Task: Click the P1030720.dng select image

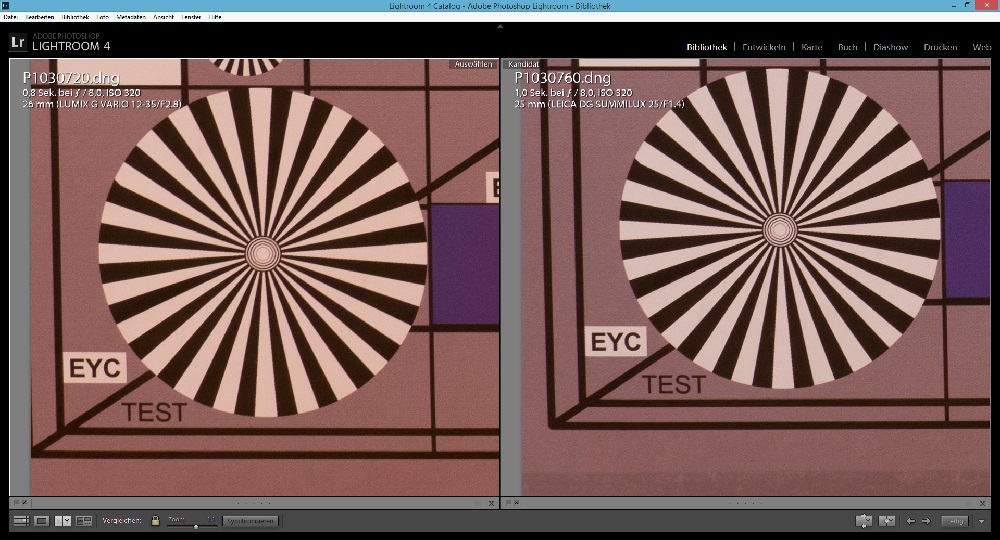Action: [x=254, y=277]
